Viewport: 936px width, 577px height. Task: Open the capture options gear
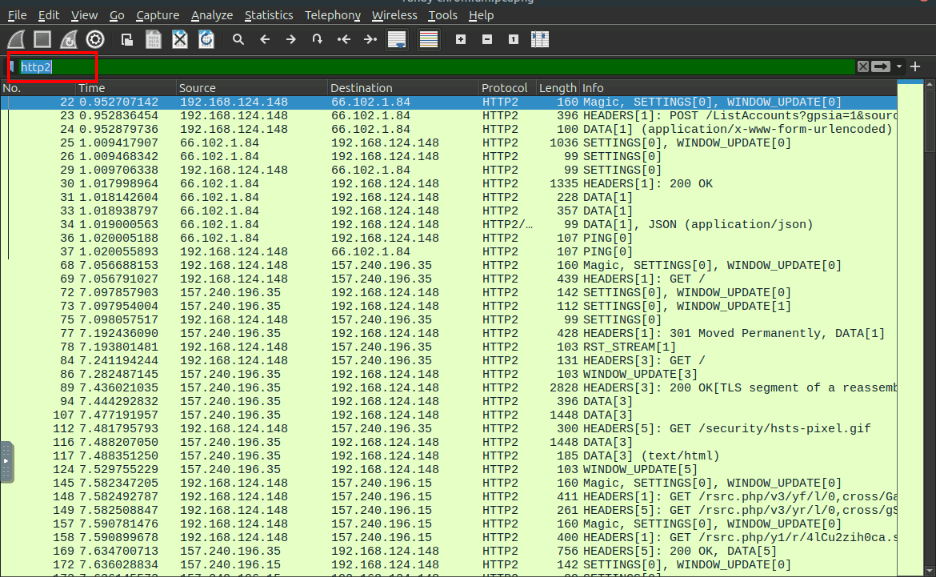click(x=95, y=39)
